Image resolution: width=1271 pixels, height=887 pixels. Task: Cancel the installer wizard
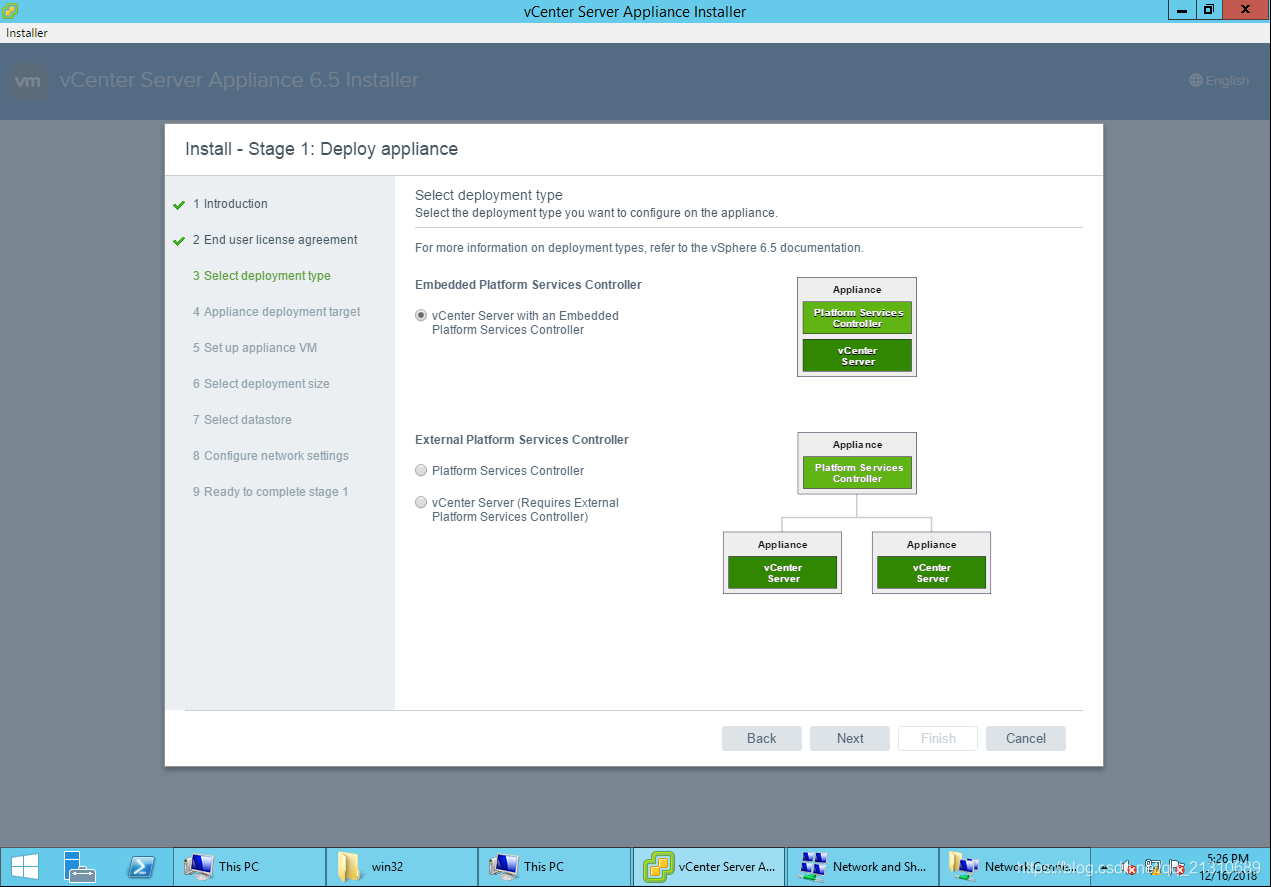coord(1026,738)
